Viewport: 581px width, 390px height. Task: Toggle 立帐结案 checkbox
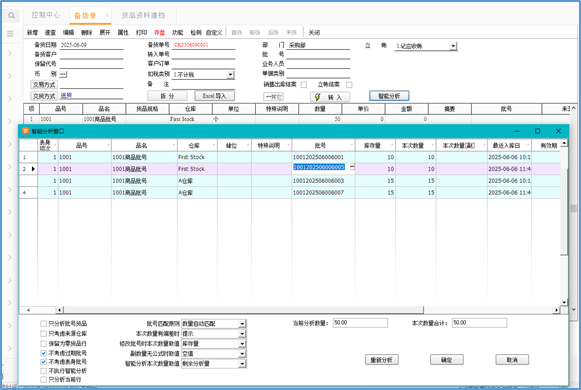point(349,85)
